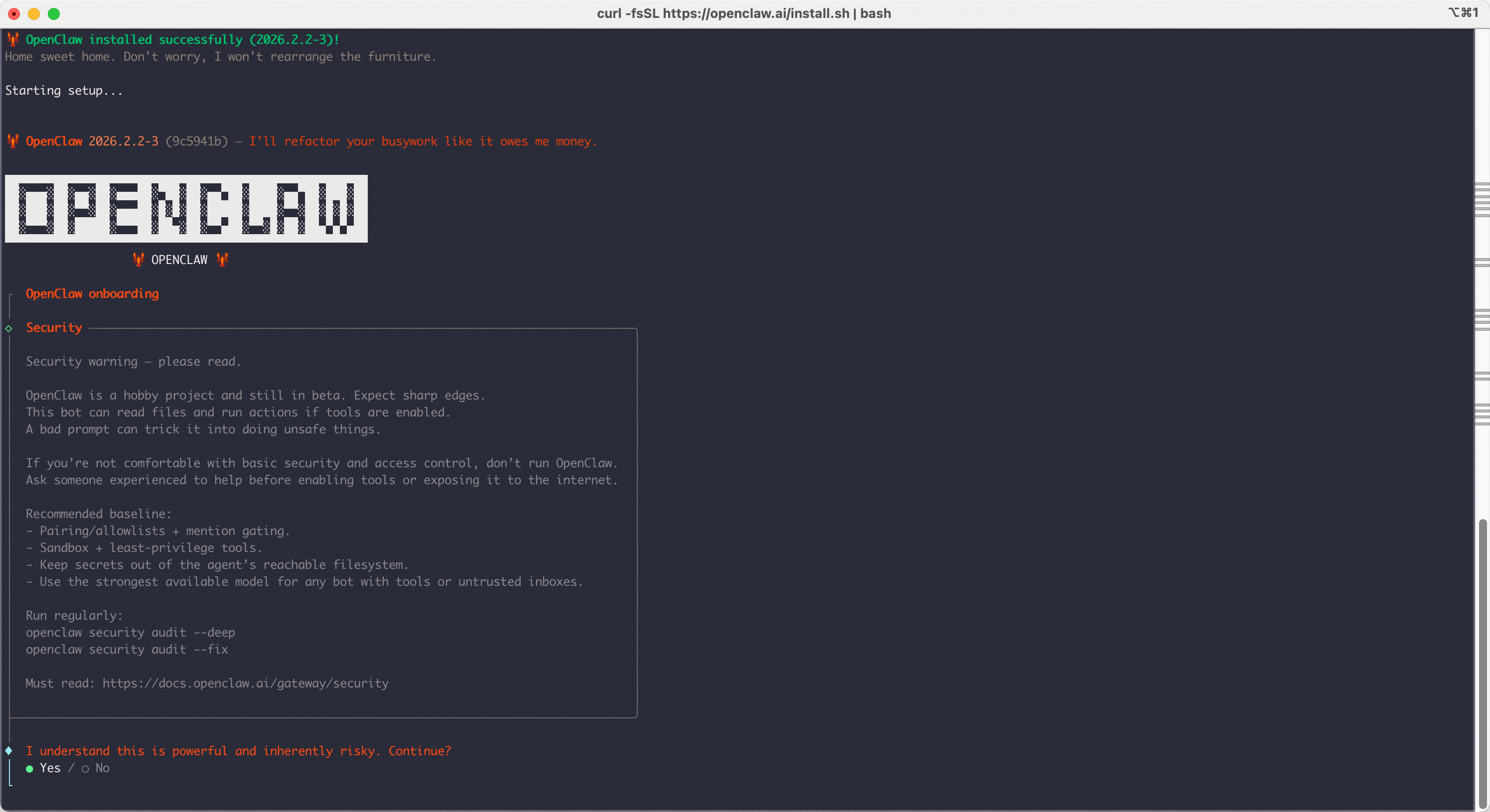
Task: Click the green diamond marker beside Security
Action: pyautogui.click(x=8, y=328)
